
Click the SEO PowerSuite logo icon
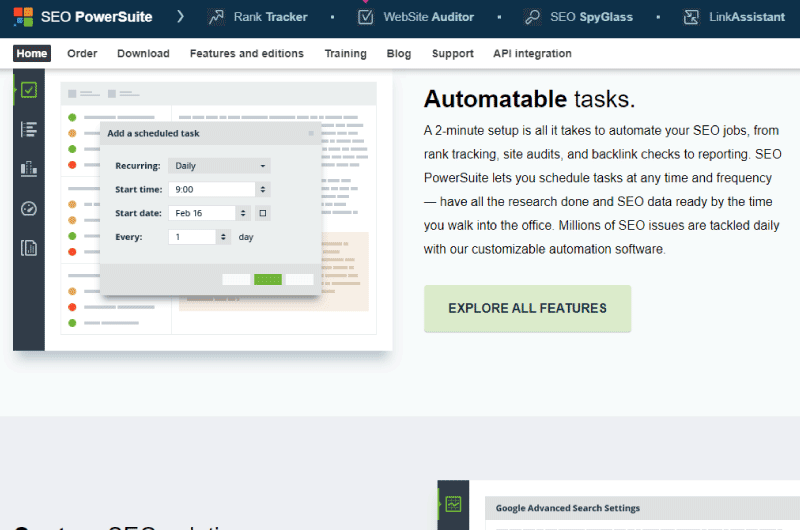tap(23, 17)
